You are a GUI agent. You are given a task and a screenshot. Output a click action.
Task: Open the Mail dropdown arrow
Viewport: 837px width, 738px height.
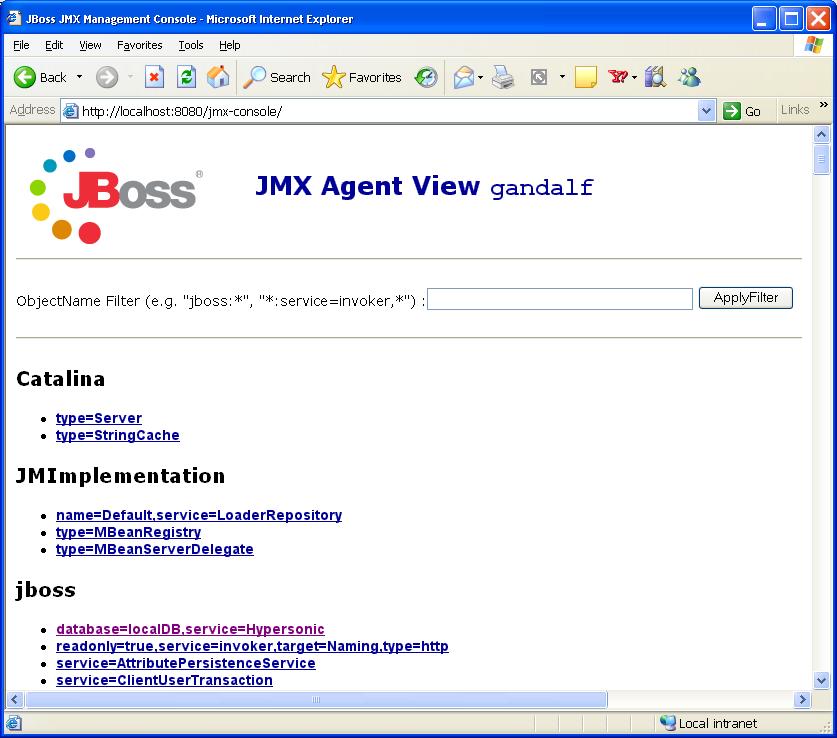tap(480, 77)
